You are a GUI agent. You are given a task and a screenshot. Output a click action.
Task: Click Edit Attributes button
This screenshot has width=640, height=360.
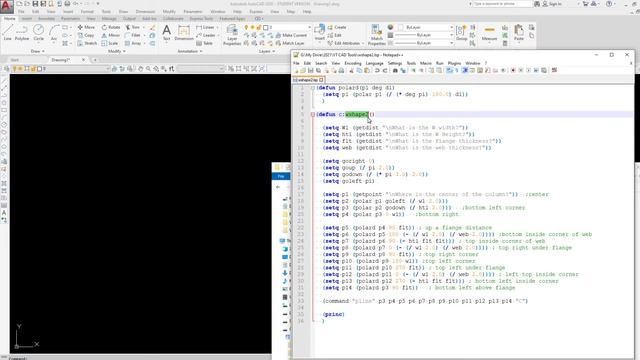click(x=345, y=43)
